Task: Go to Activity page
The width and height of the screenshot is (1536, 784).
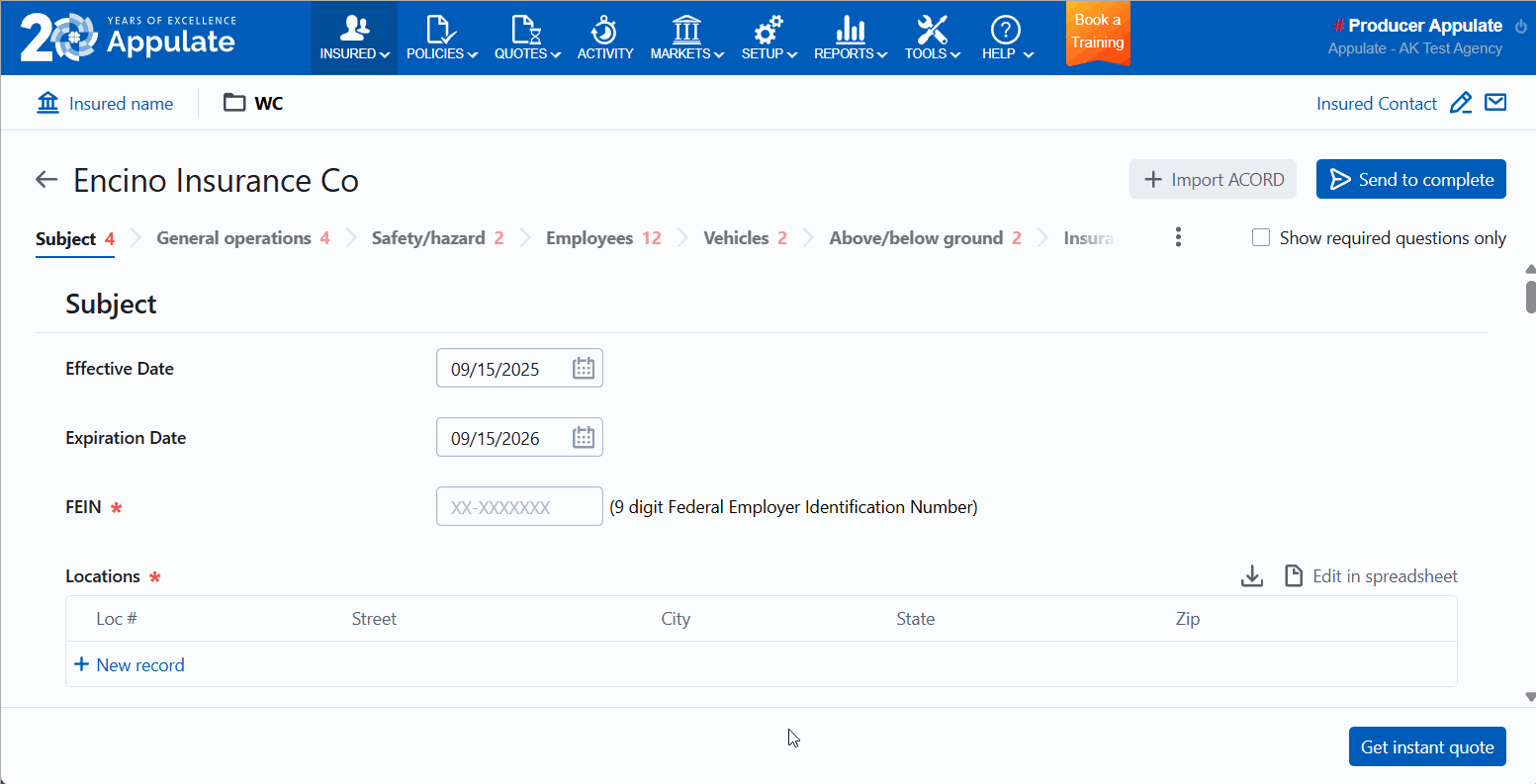Action: pos(605,38)
